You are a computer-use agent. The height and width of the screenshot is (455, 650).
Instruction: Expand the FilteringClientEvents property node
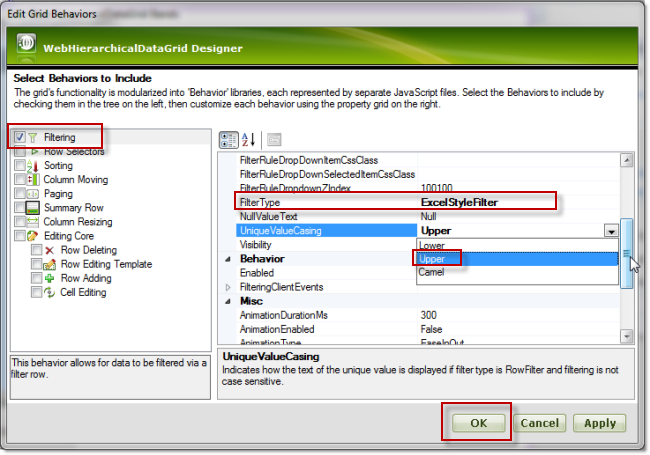click(227, 287)
